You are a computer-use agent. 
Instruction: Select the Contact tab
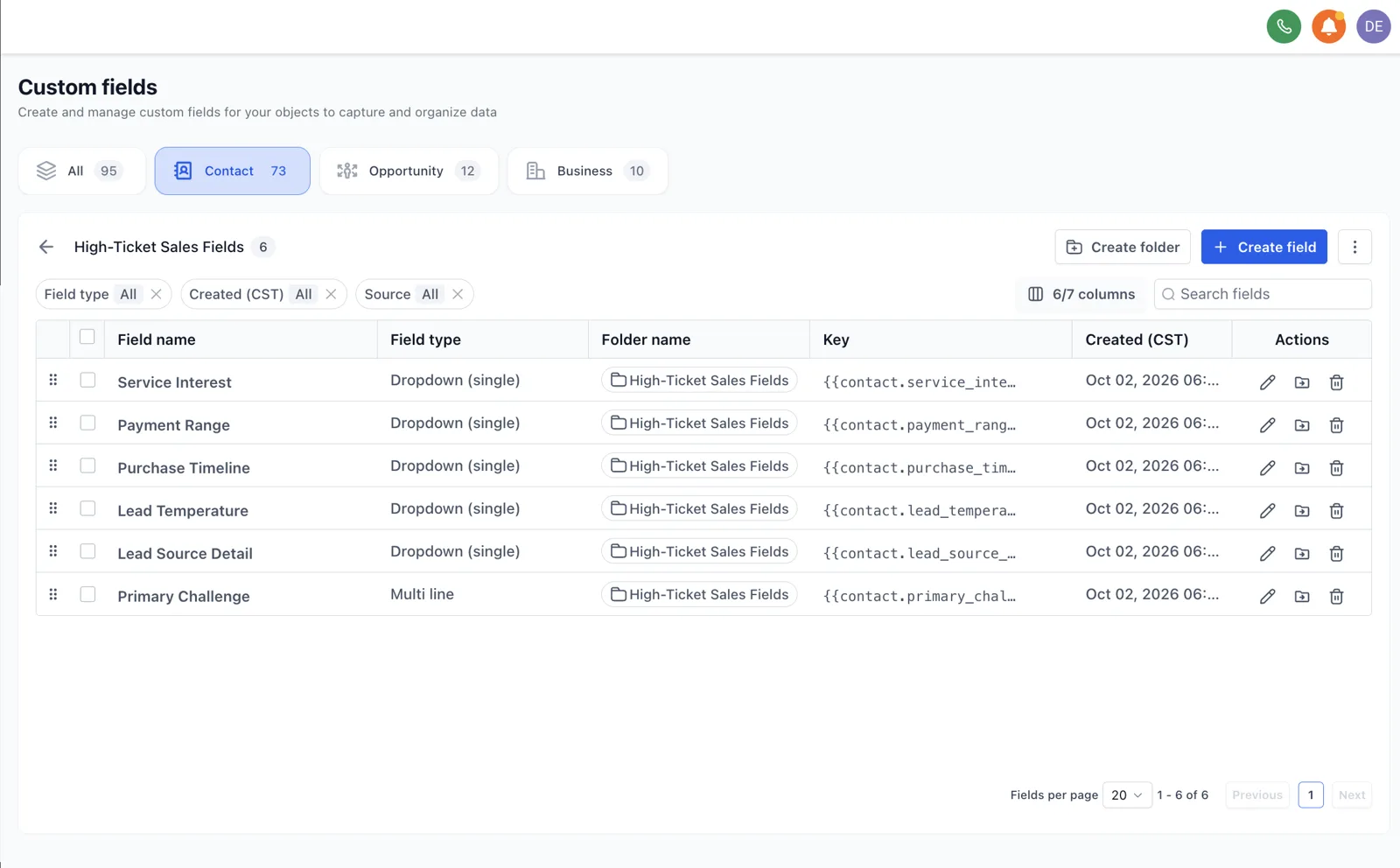coord(233,171)
